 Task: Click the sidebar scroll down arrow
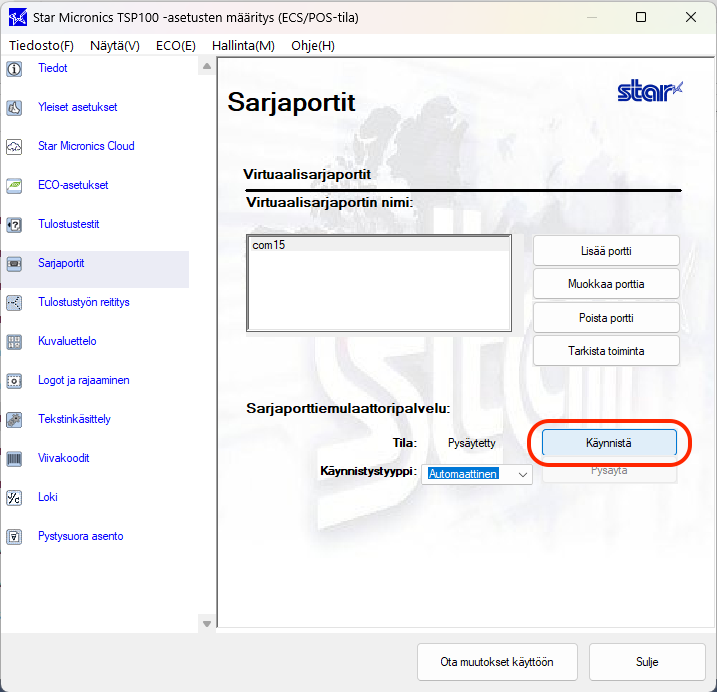[x=207, y=623]
